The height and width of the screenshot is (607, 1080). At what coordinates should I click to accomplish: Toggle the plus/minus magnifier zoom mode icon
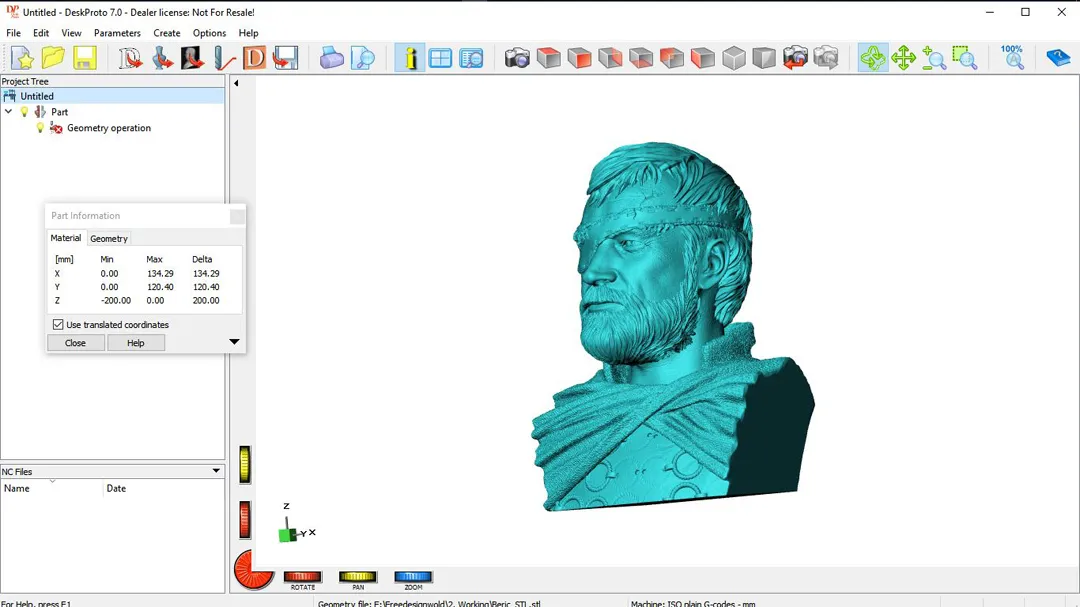coord(934,58)
